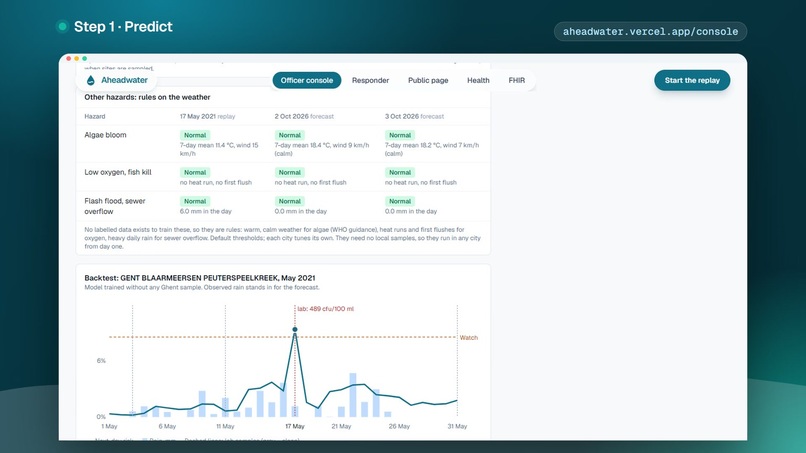Click Algae bloom Normal badge for 3 Oct 2026
The width and height of the screenshot is (806, 453).
[400, 135]
